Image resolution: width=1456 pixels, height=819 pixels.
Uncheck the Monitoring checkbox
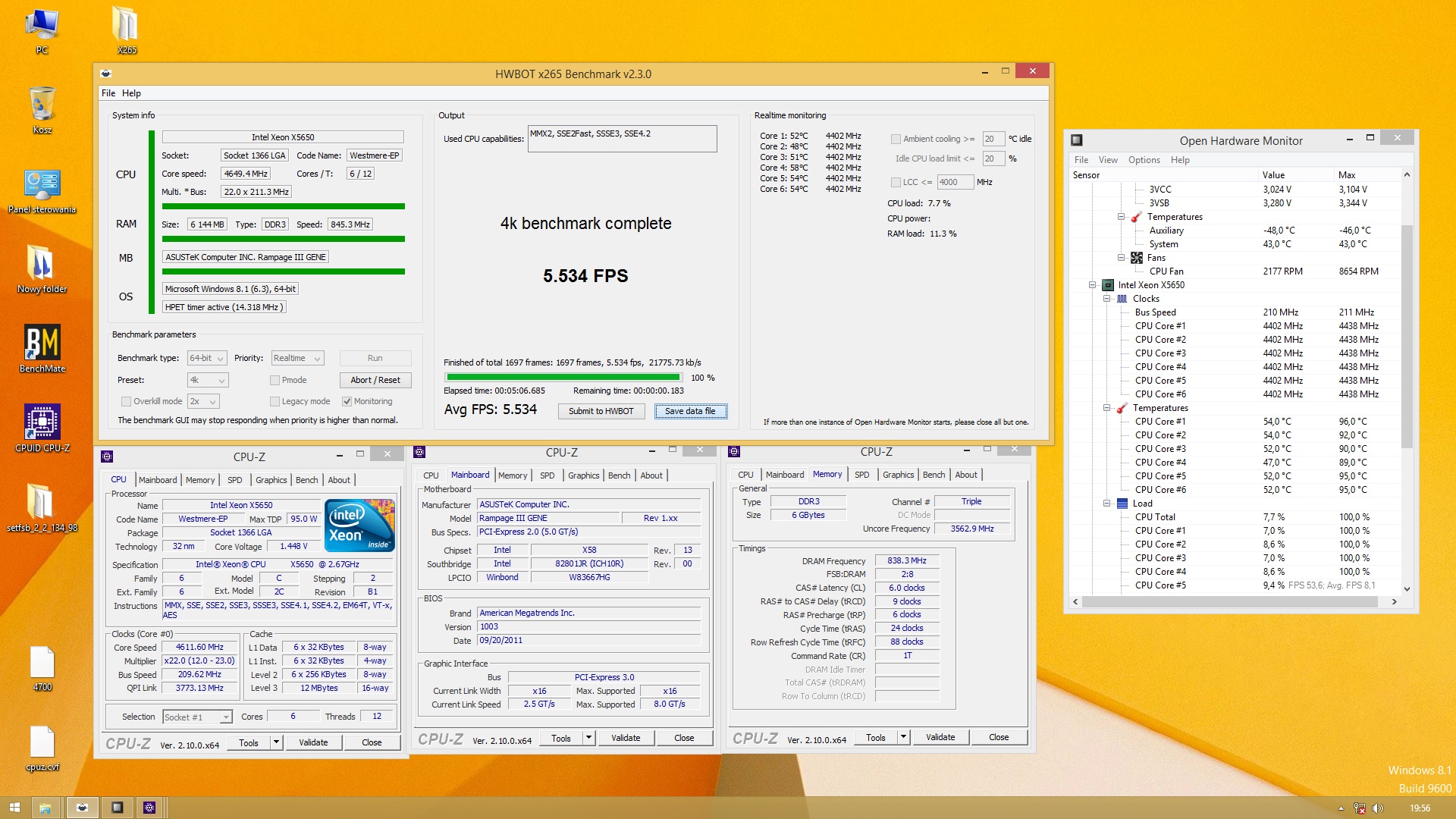point(347,401)
